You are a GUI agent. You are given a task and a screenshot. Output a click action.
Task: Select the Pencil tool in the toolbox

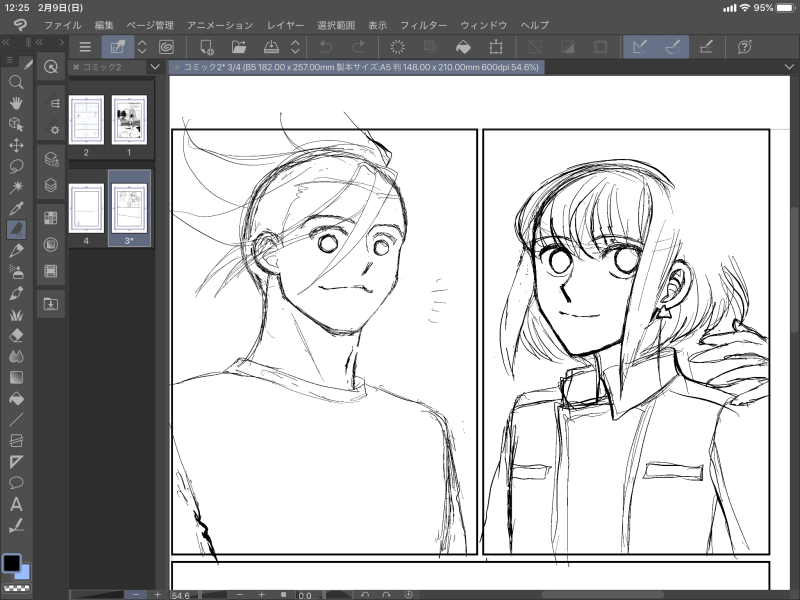point(16,251)
